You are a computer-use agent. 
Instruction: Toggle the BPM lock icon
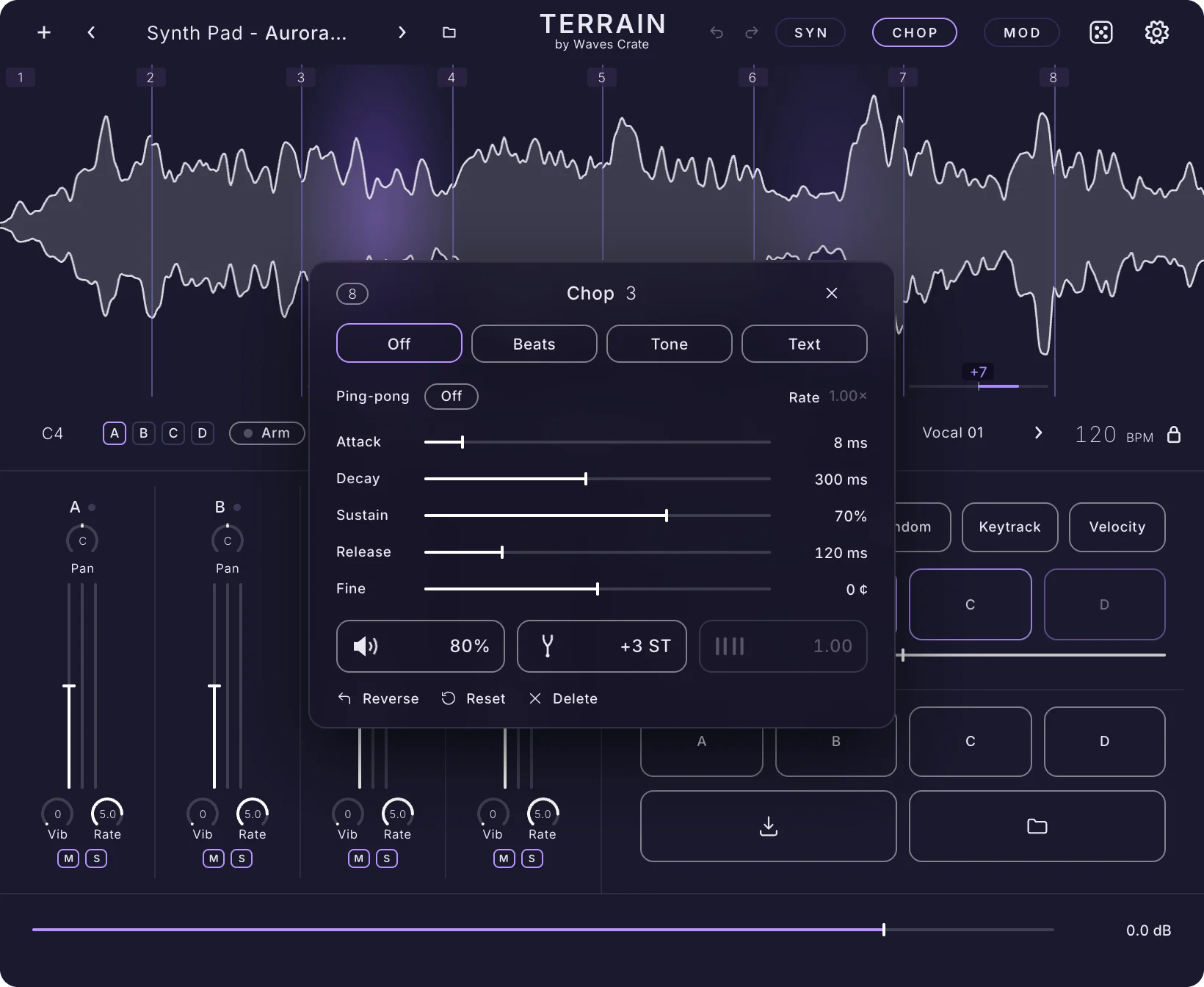[1174, 434]
